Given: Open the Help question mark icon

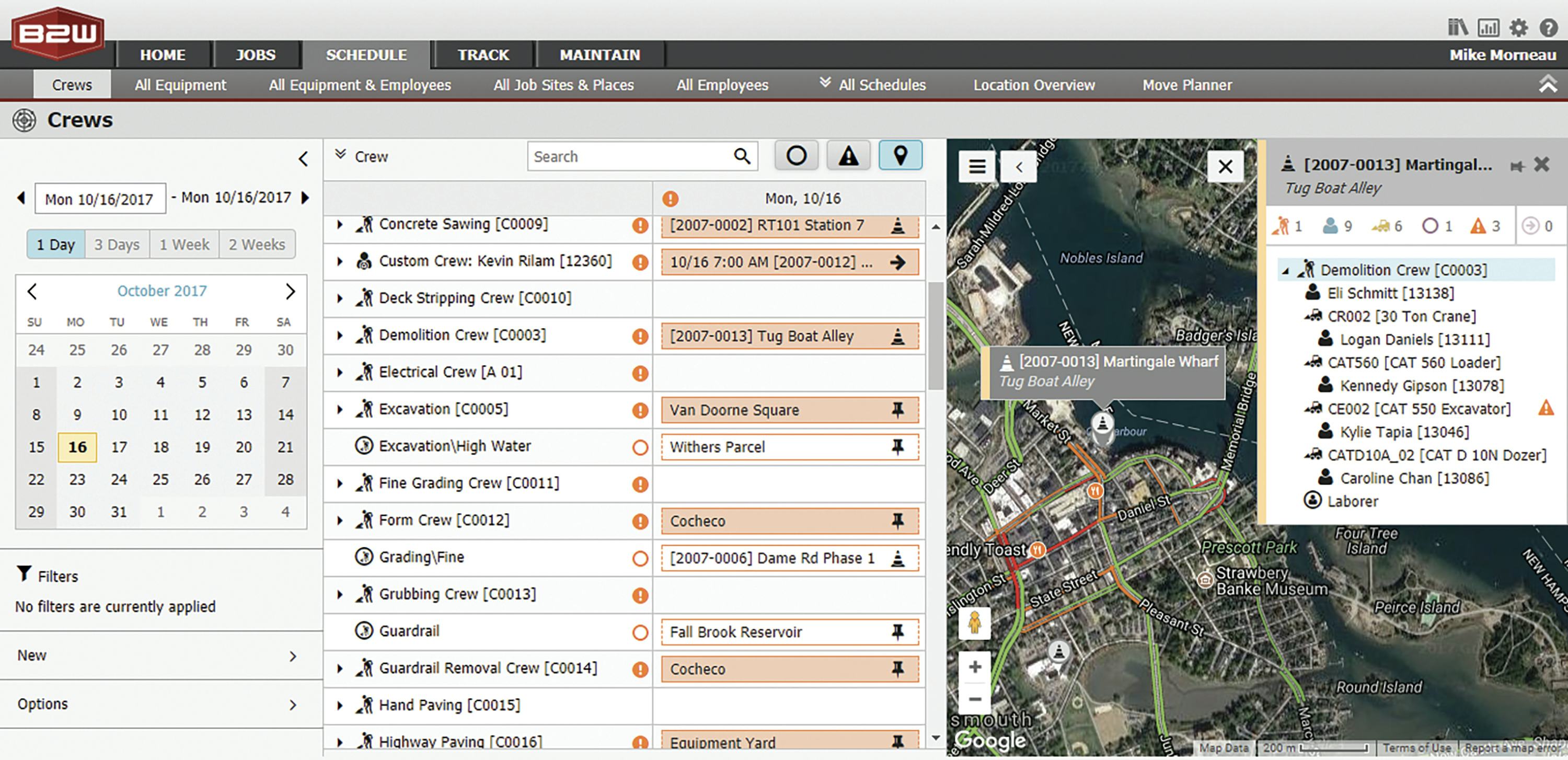Looking at the screenshot, I should pos(1549,27).
